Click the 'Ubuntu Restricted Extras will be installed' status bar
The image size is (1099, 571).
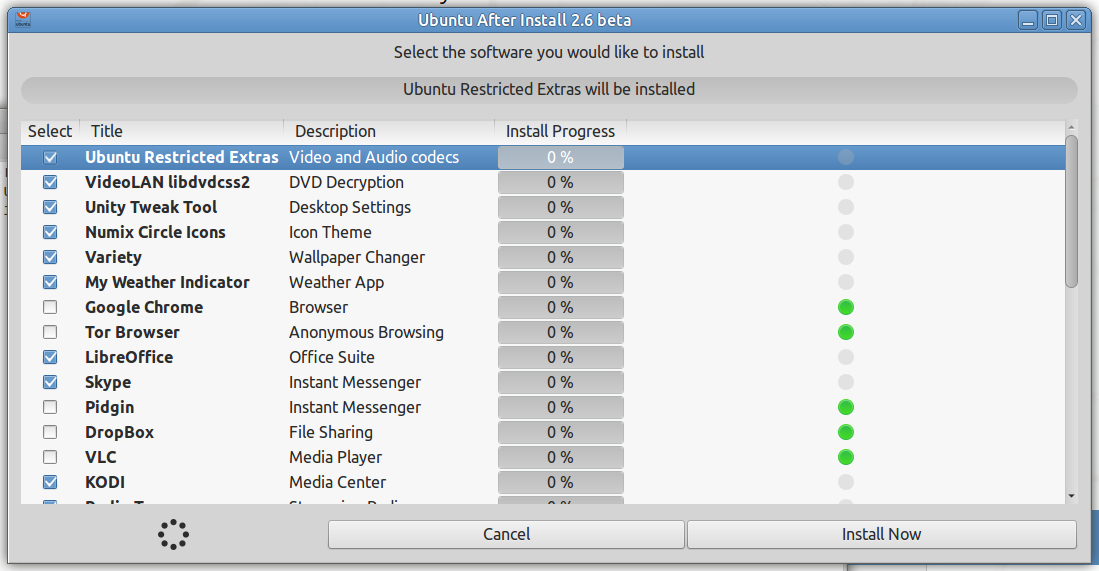point(549,90)
